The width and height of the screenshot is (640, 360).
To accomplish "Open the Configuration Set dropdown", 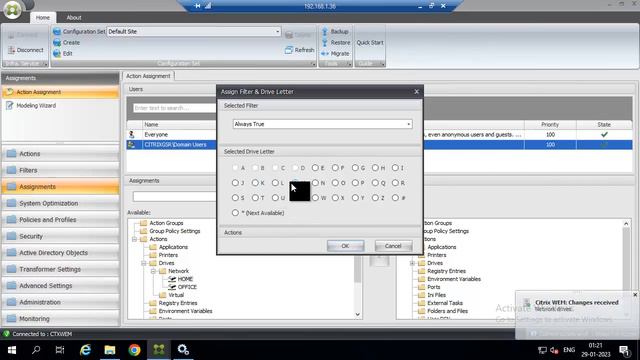I will (278, 31).
